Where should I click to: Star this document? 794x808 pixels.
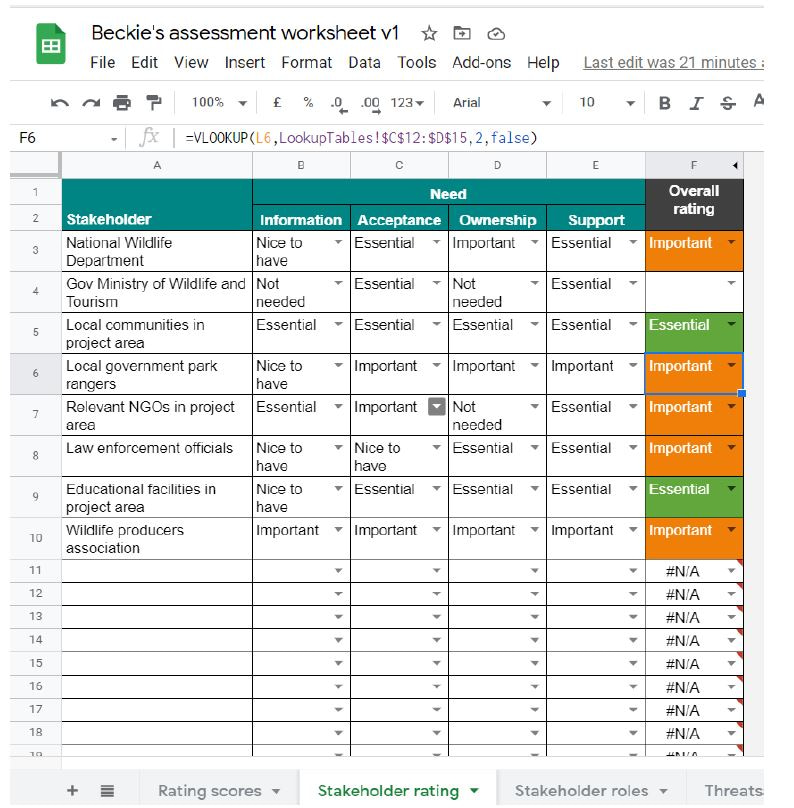click(x=429, y=33)
